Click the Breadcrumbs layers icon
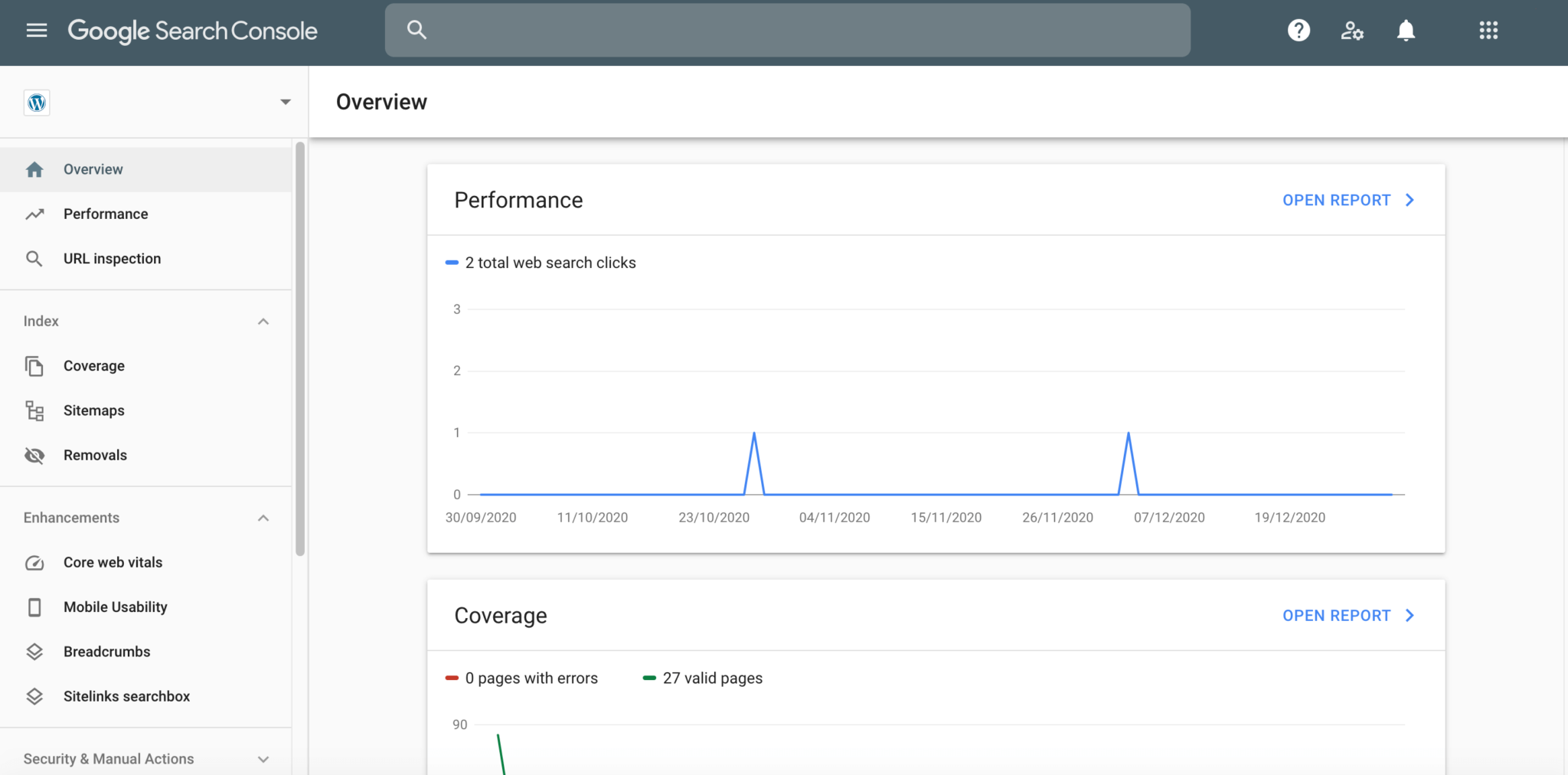The width and height of the screenshot is (1568, 775). [x=34, y=652]
